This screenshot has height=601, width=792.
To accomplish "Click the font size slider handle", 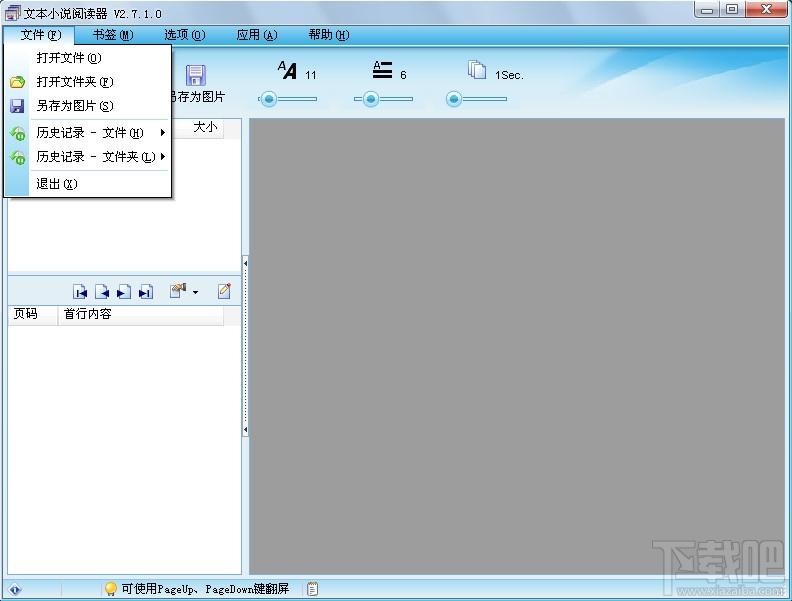I will click(269, 99).
